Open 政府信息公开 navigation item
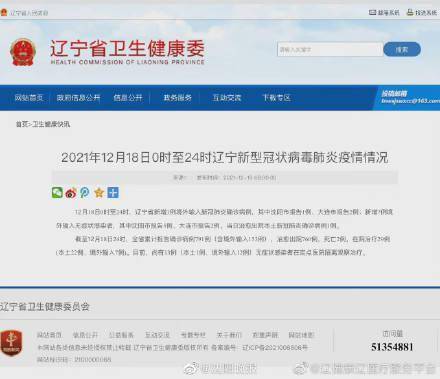This screenshot has height=379, width=440. (x=78, y=98)
